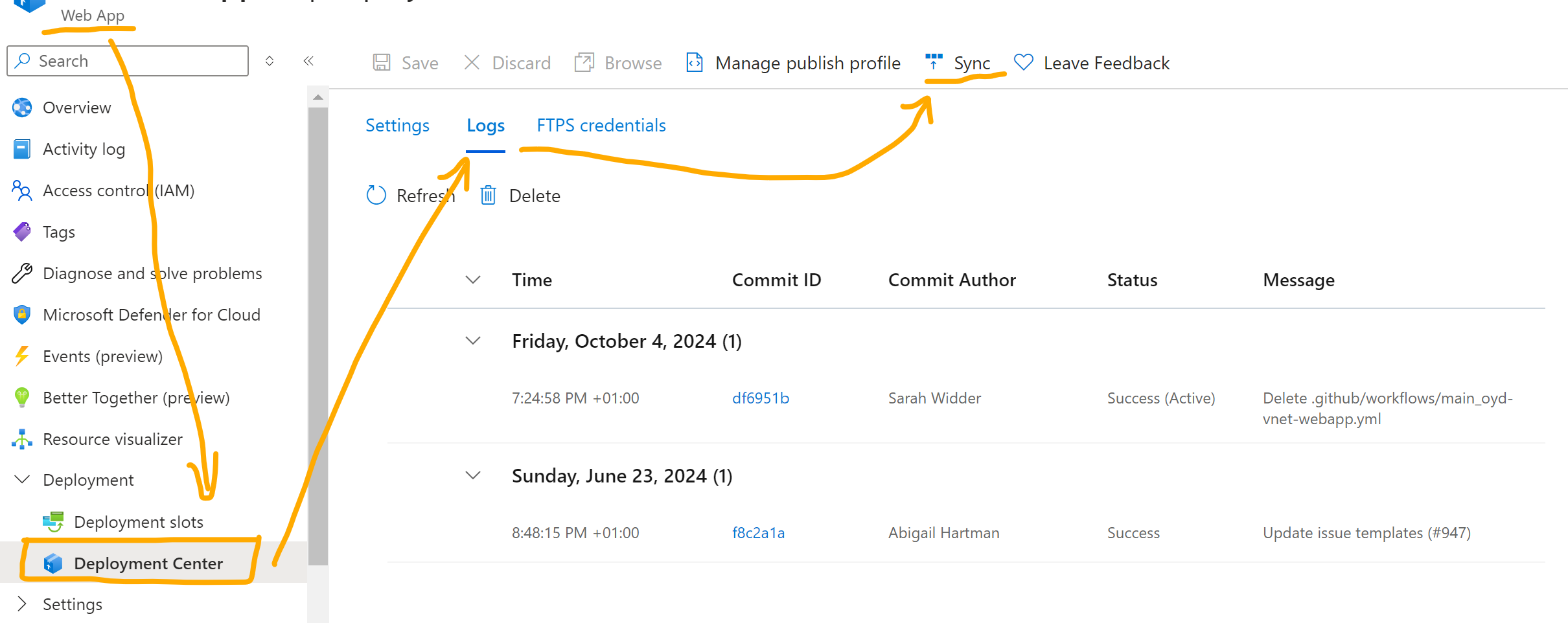Image resolution: width=1568 pixels, height=623 pixels.
Task: Click the Status column header
Action: pos(1132,280)
